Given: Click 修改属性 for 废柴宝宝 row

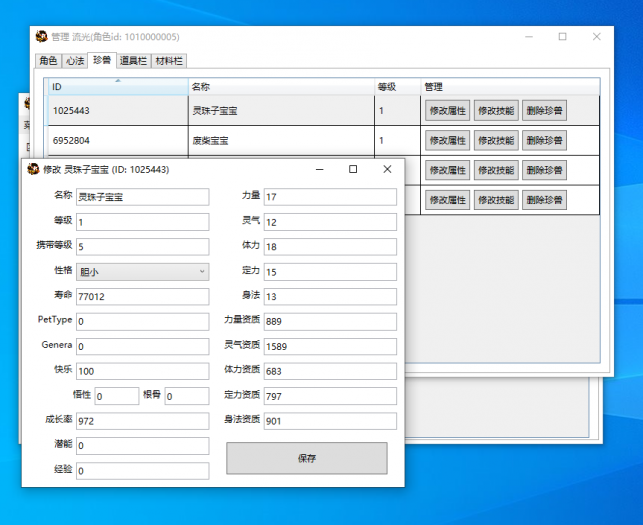Looking at the screenshot, I should [x=447, y=140].
